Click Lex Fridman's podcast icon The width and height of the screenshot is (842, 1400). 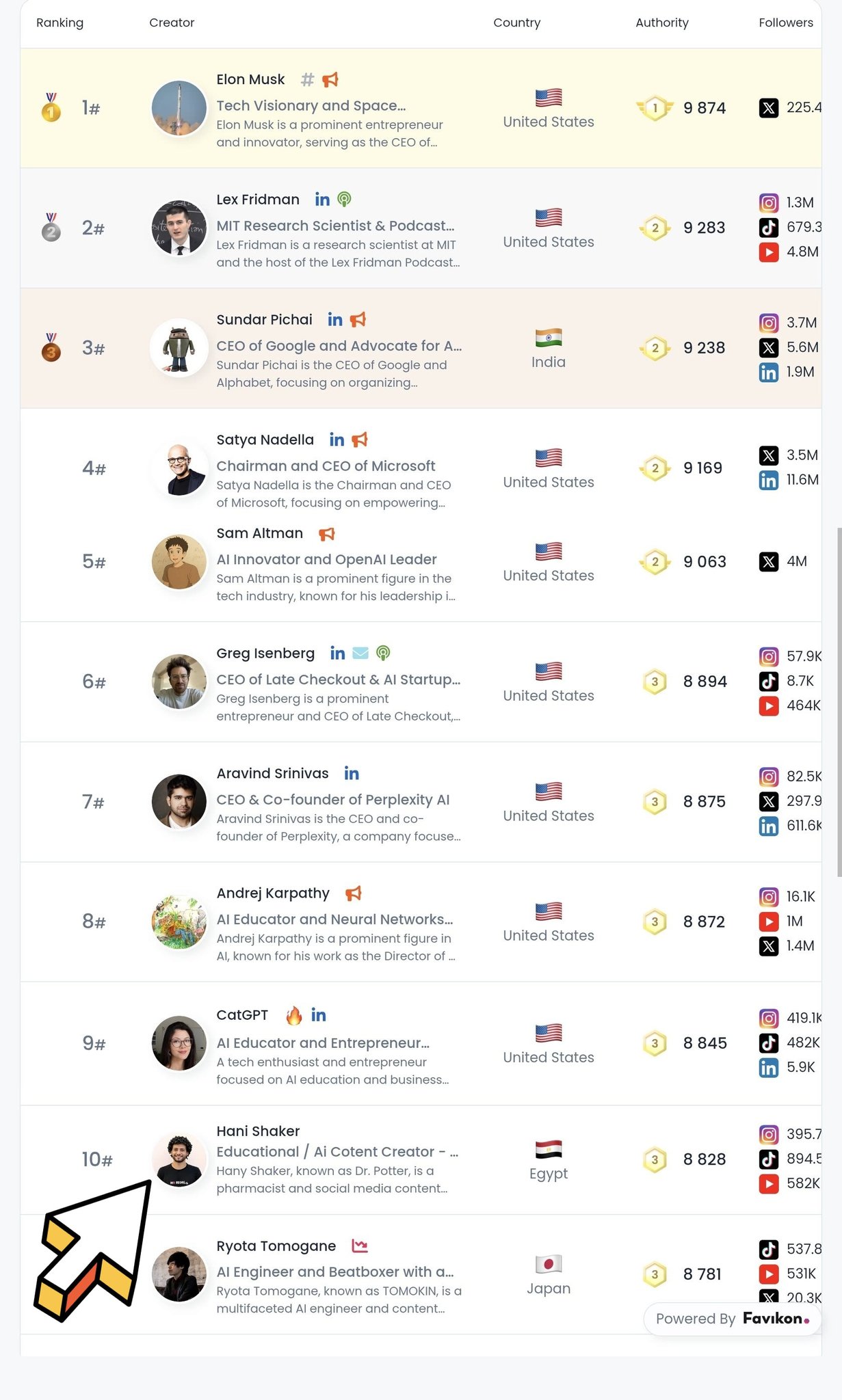(345, 200)
